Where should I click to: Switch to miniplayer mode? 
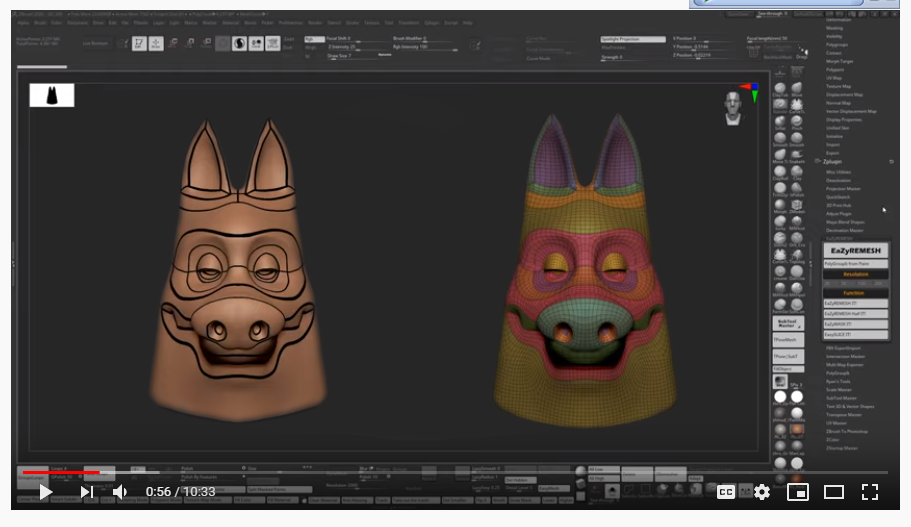tap(798, 492)
